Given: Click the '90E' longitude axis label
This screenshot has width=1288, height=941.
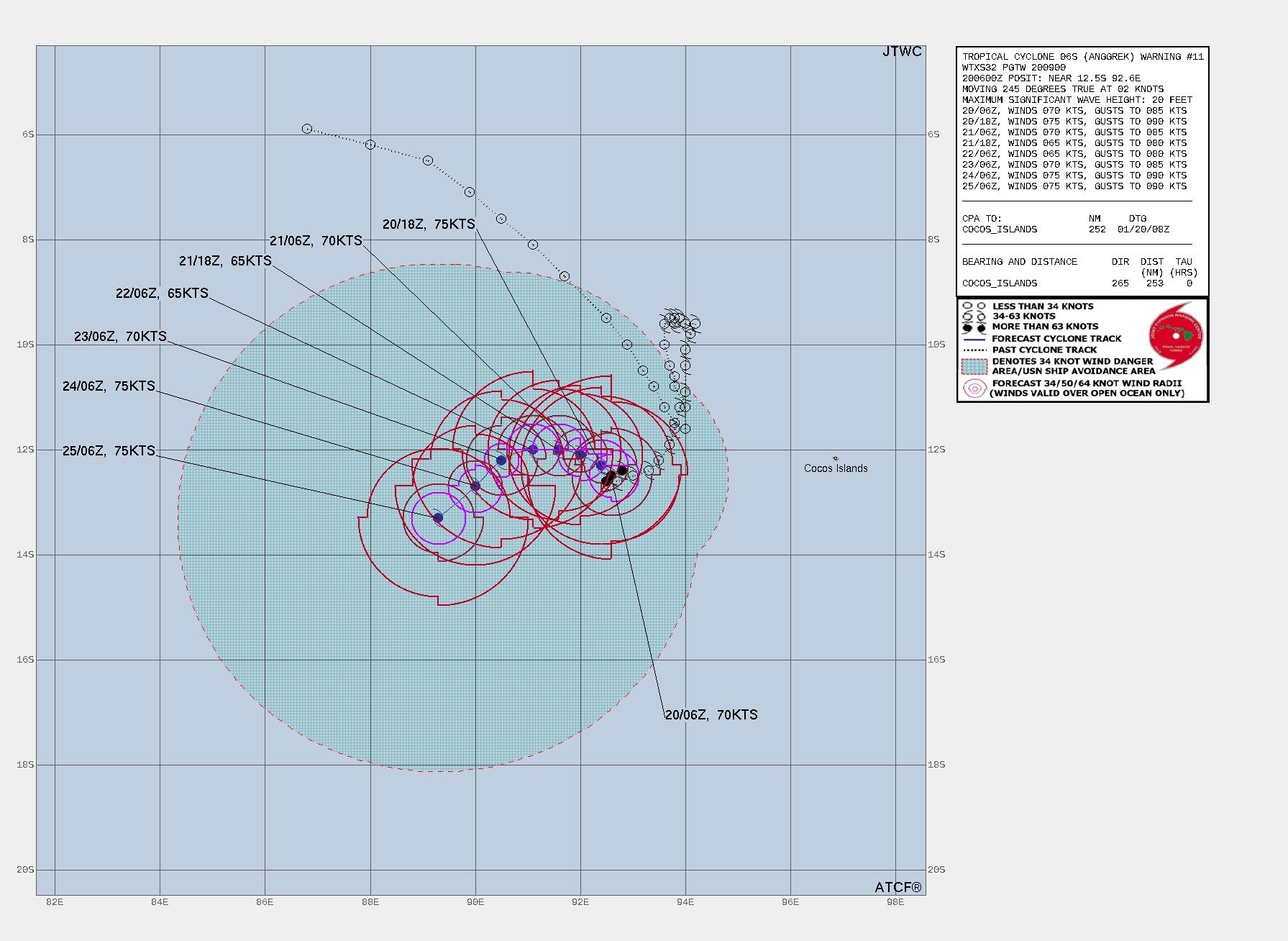Looking at the screenshot, I should point(475,902).
